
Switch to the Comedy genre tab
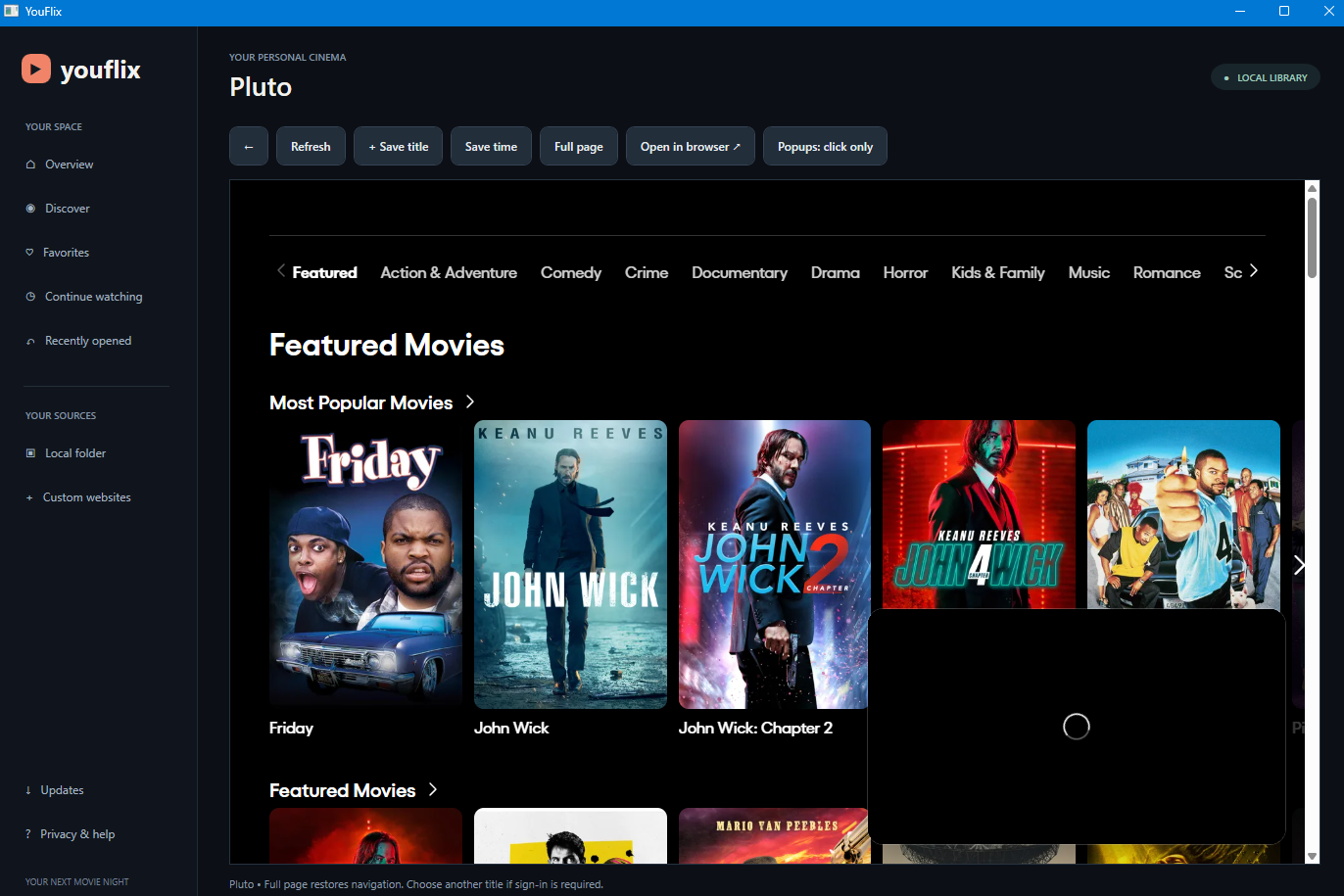[571, 272]
